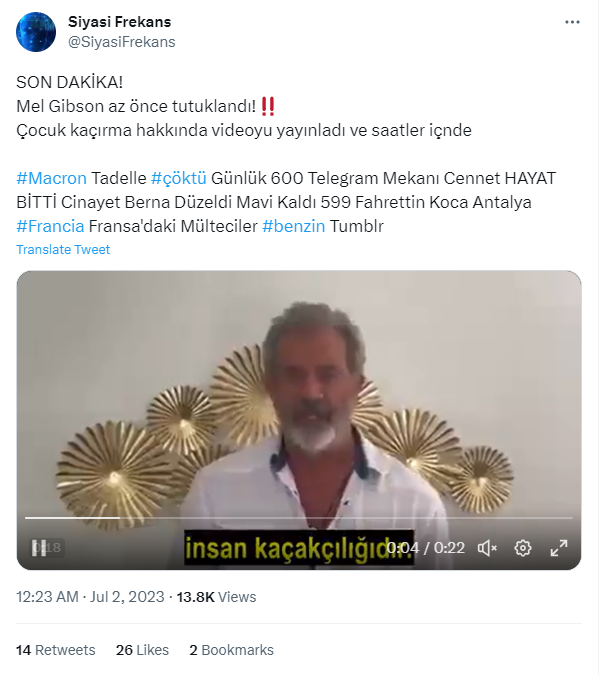The image size is (600, 675).
Task: View the 26 Likes list
Action: 142,650
